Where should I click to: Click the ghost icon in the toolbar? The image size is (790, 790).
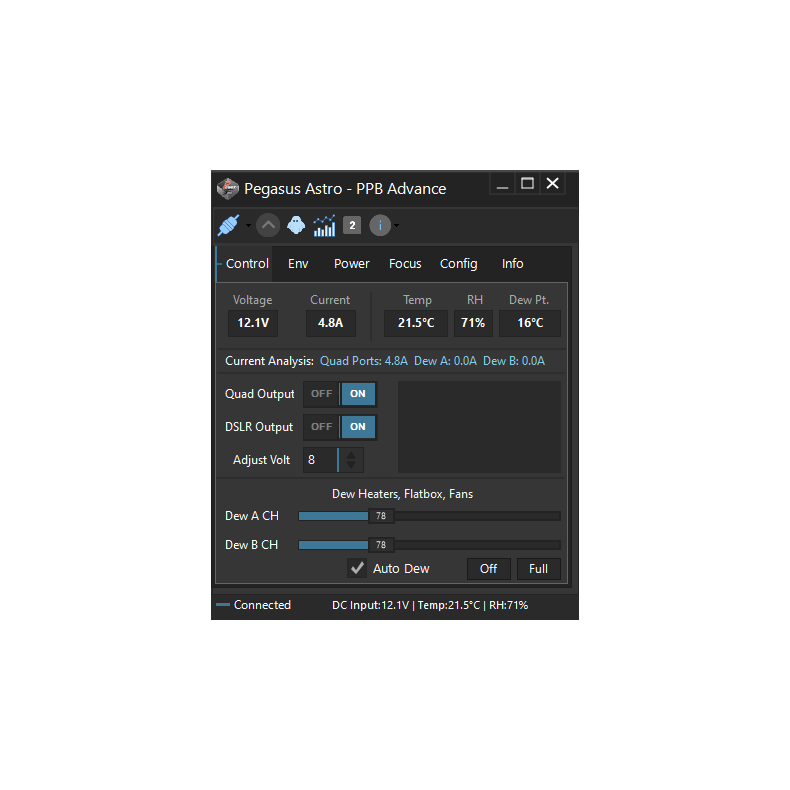(x=296, y=225)
